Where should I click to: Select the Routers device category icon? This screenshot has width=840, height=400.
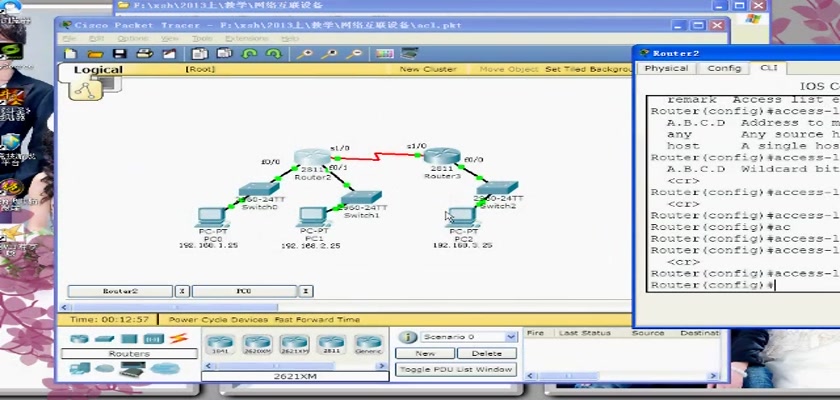point(79,338)
